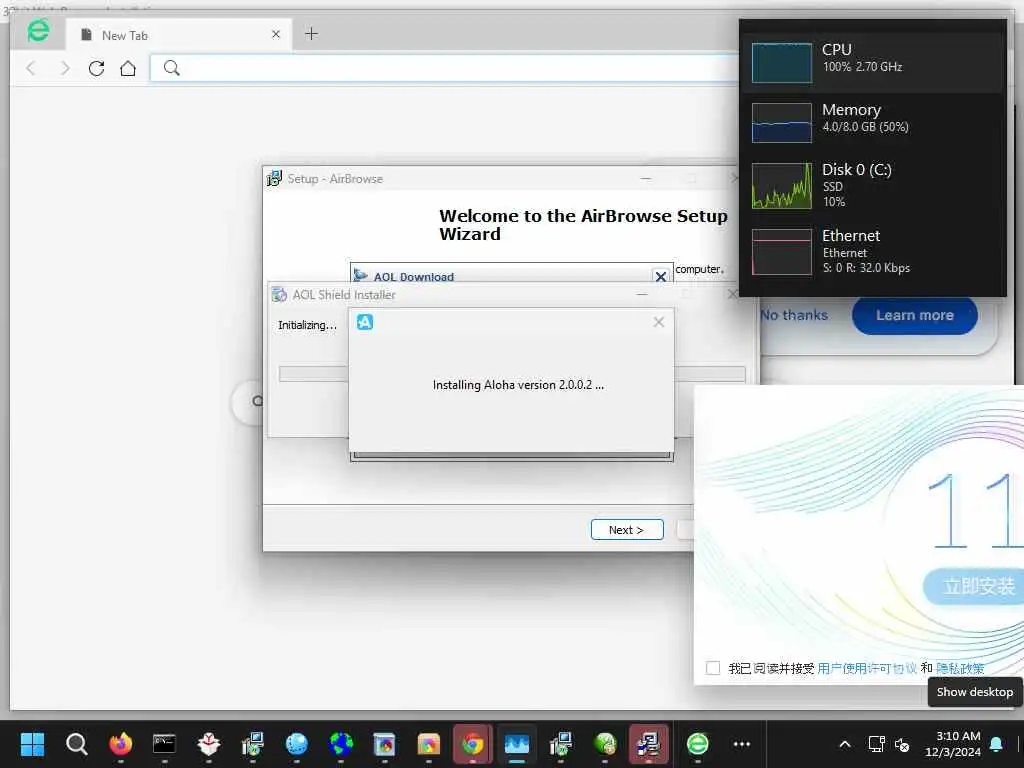Open the 用户使用许可协议 license link
Image resolution: width=1024 pixels, height=768 pixels.
coord(867,668)
